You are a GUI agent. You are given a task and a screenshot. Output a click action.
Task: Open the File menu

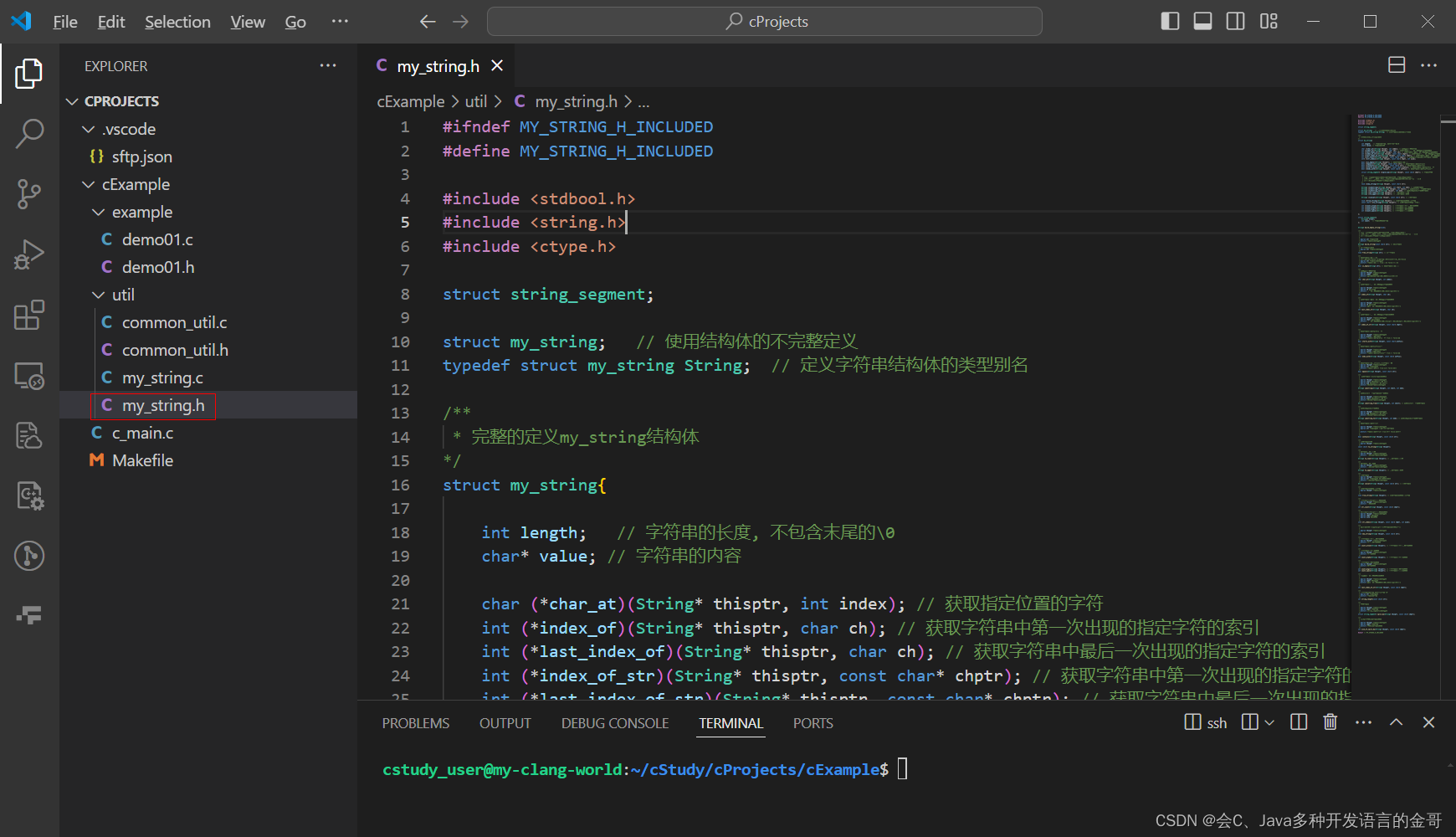(x=64, y=21)
